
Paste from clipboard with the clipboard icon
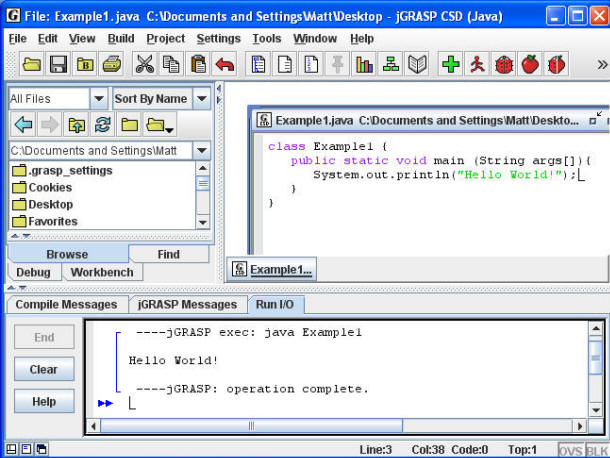tap(198, 64)
